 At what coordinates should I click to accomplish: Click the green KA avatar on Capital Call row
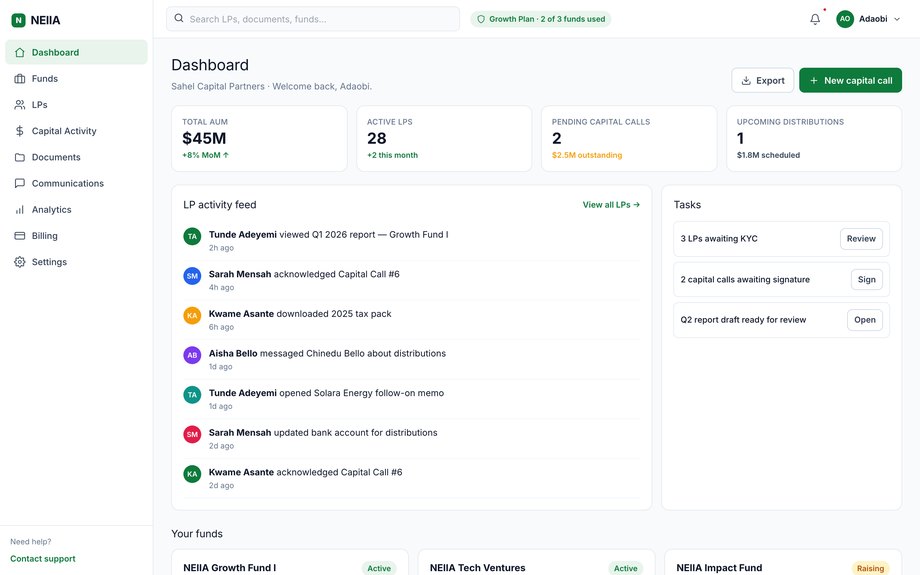tap(192, 473)
